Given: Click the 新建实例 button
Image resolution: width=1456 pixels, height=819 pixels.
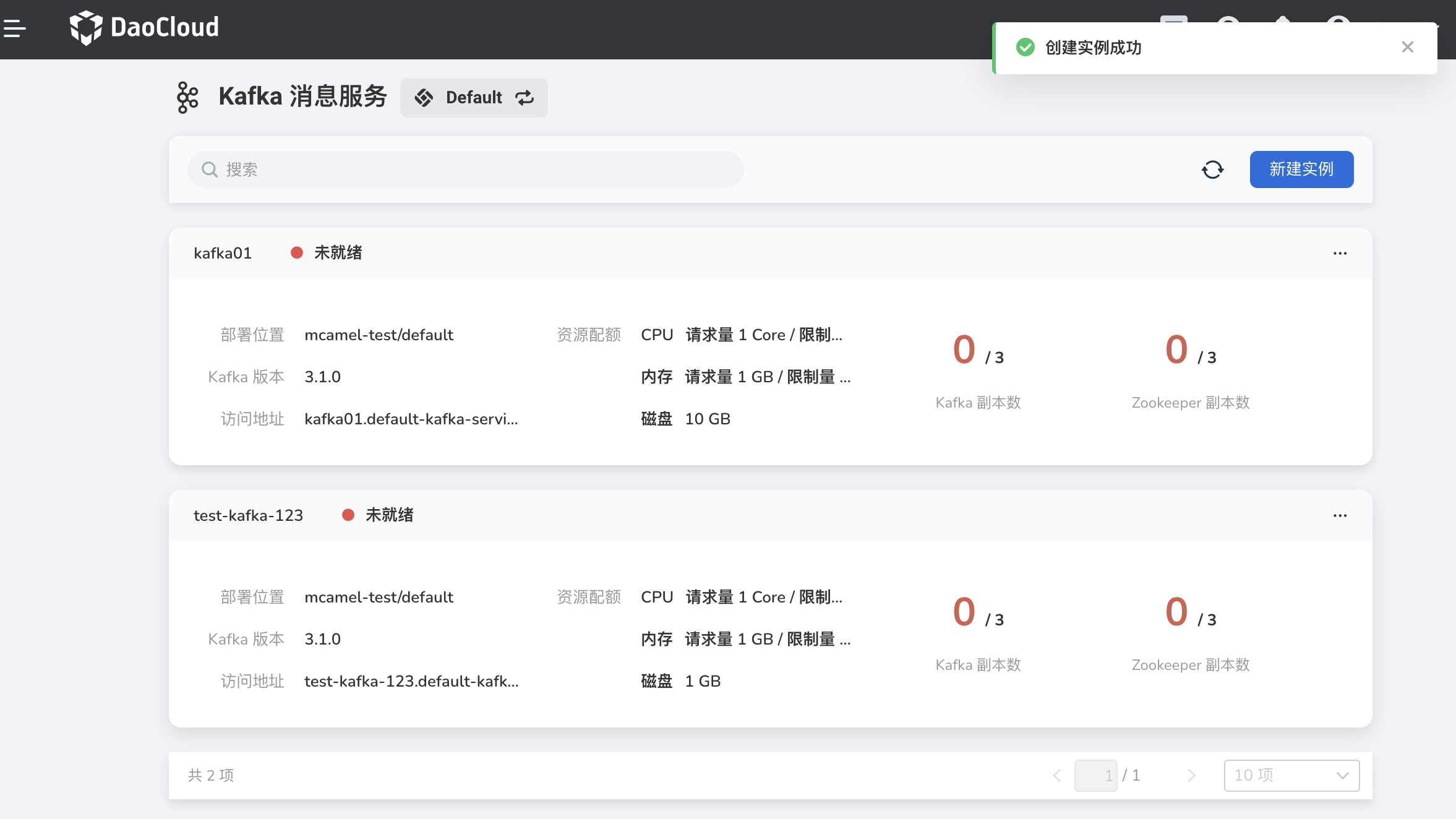Looking at the screenshot, I should coord(1301,169).
